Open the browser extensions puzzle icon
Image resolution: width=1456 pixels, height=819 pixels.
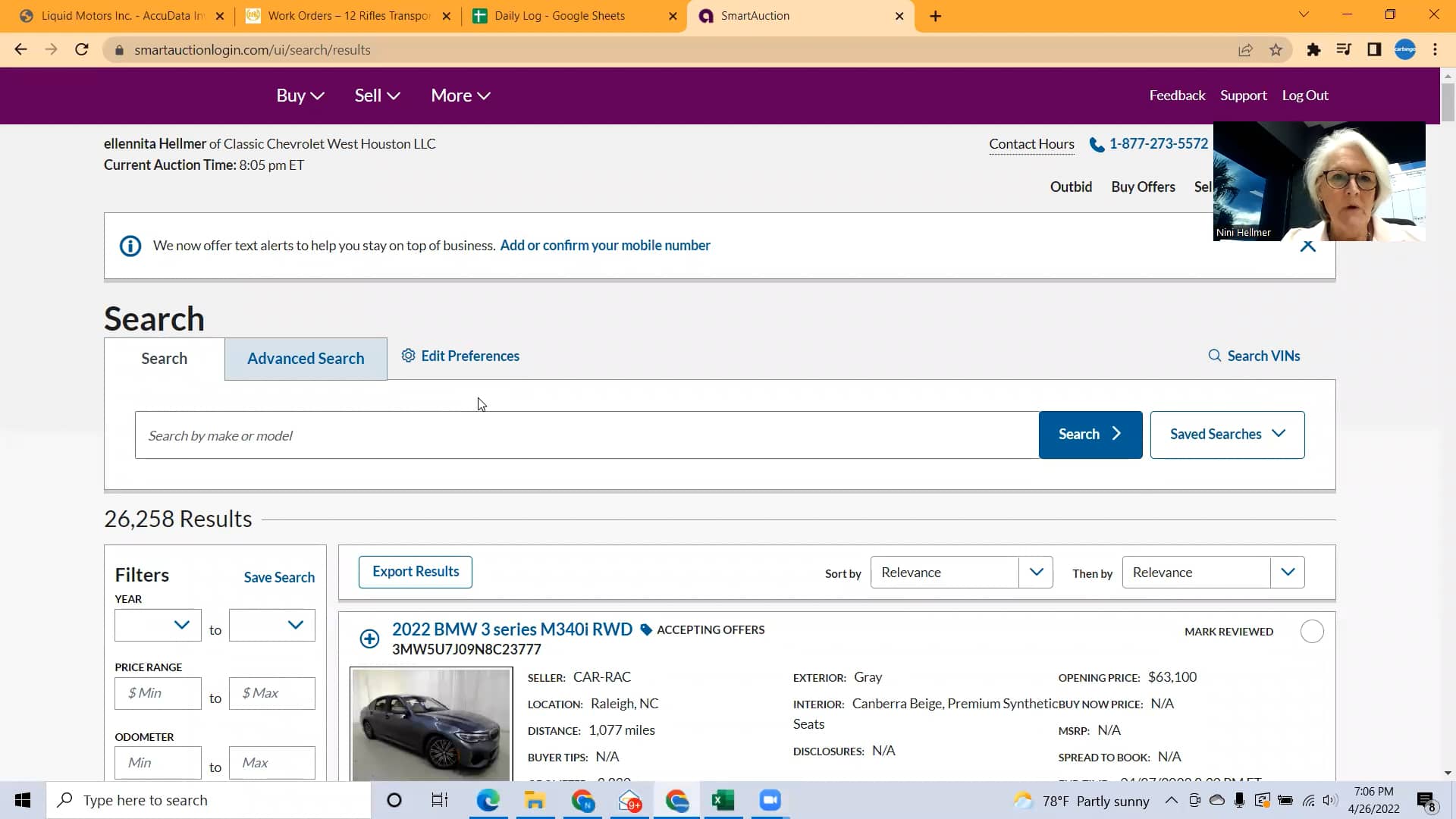(x=1314, y=50)
